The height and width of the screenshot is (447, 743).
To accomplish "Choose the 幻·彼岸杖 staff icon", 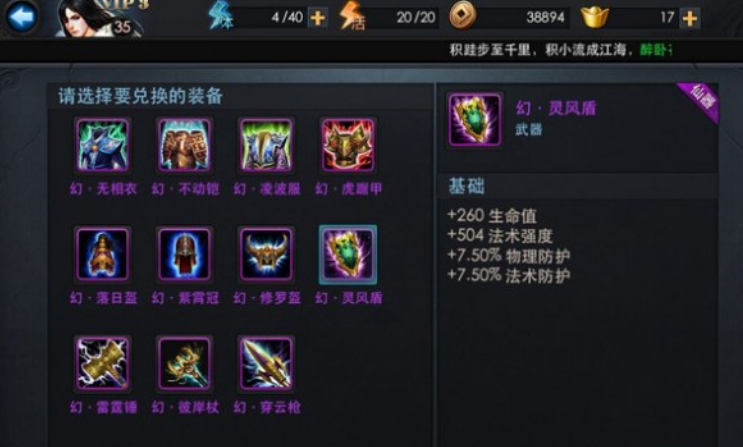I will coord(184,364).
